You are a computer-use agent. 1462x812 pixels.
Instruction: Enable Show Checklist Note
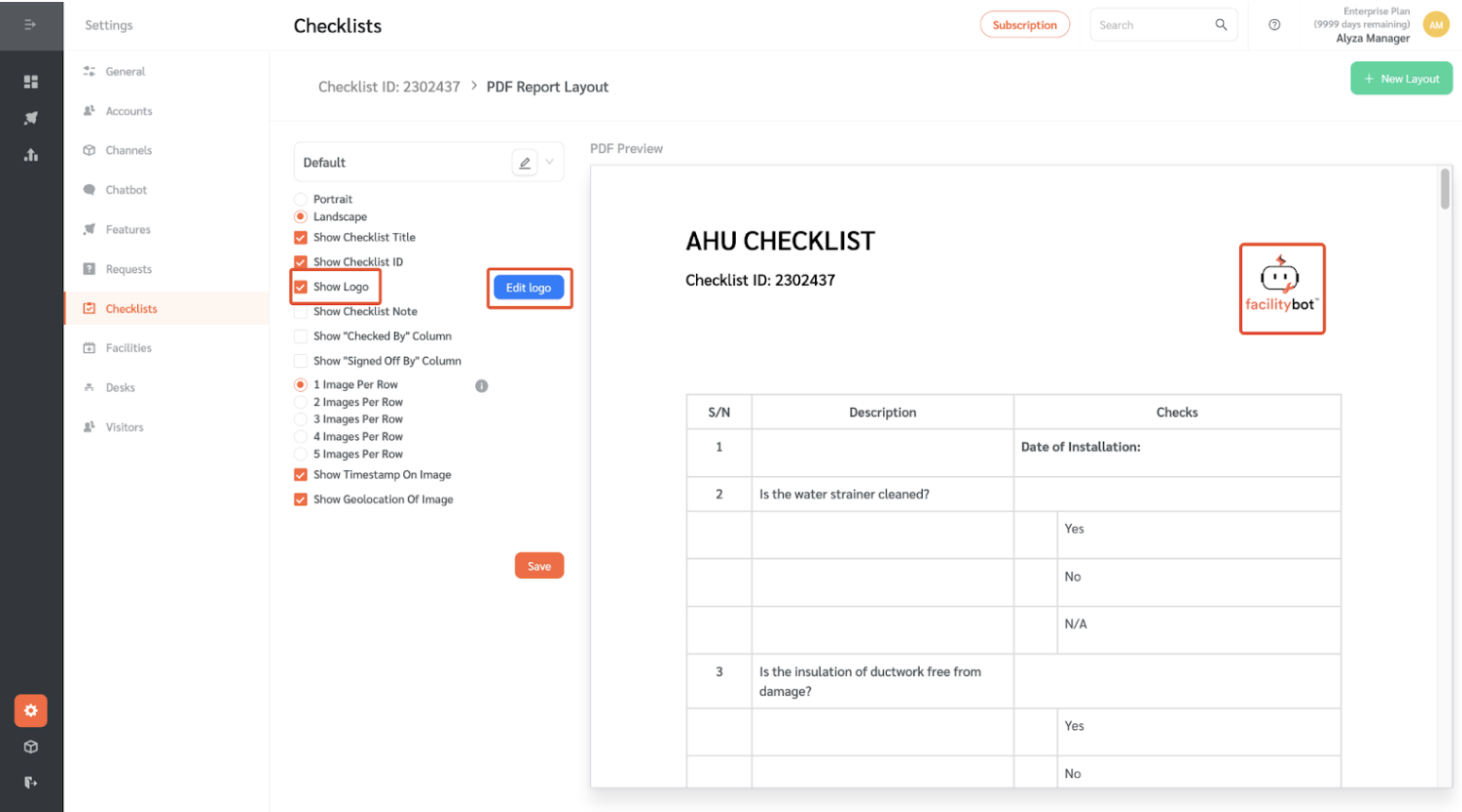click(299, 311)
